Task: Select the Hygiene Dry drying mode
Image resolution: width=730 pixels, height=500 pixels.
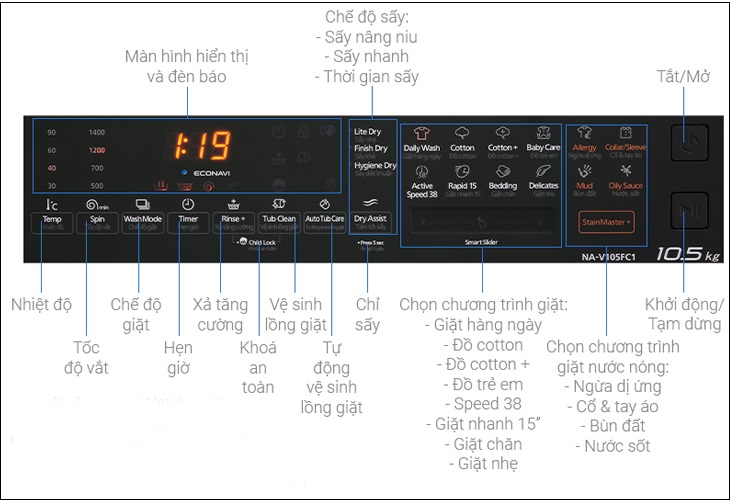Action: click(x=375, y=166)
